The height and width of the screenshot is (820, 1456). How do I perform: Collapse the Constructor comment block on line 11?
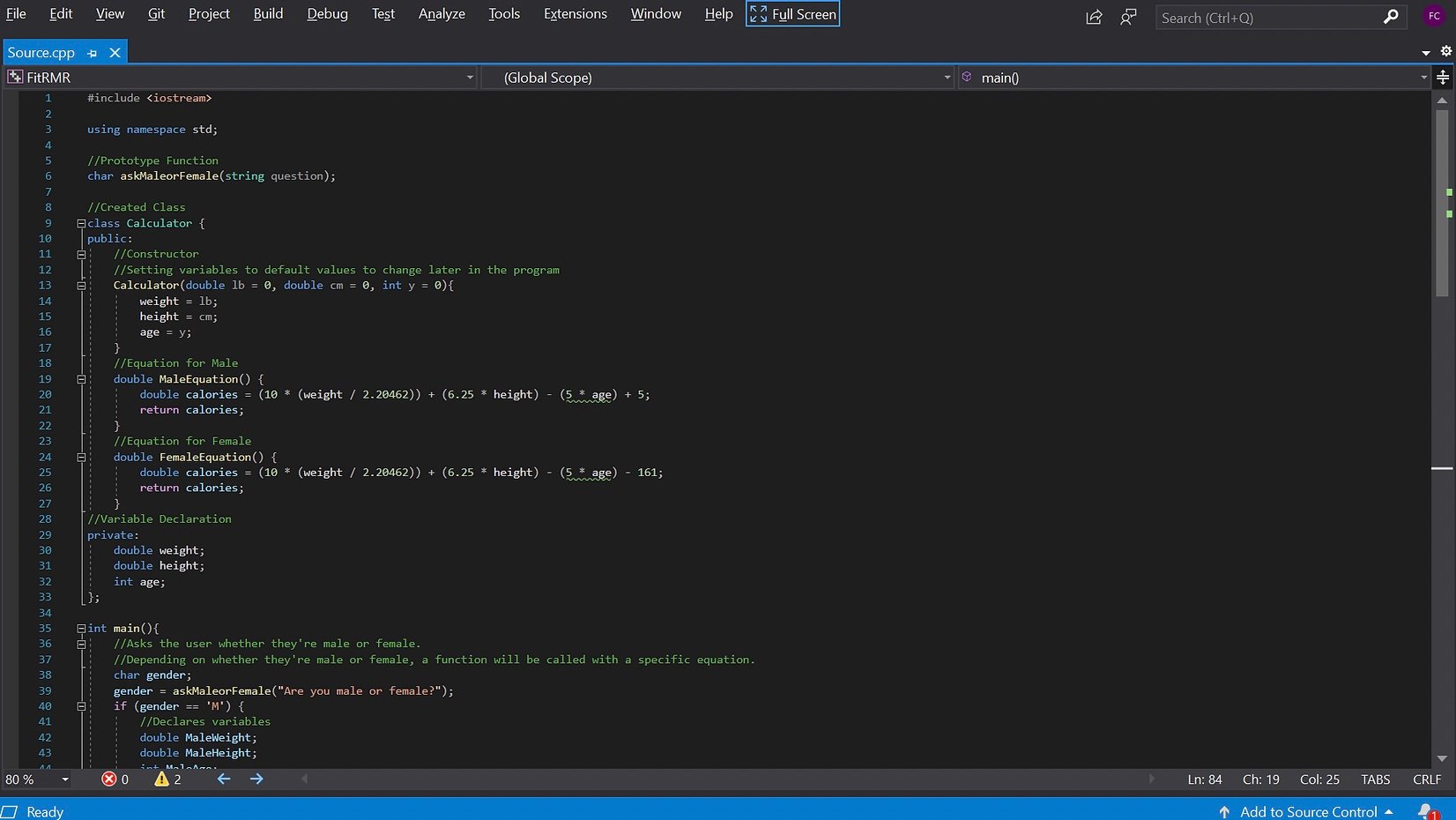(x=81, y=255)
